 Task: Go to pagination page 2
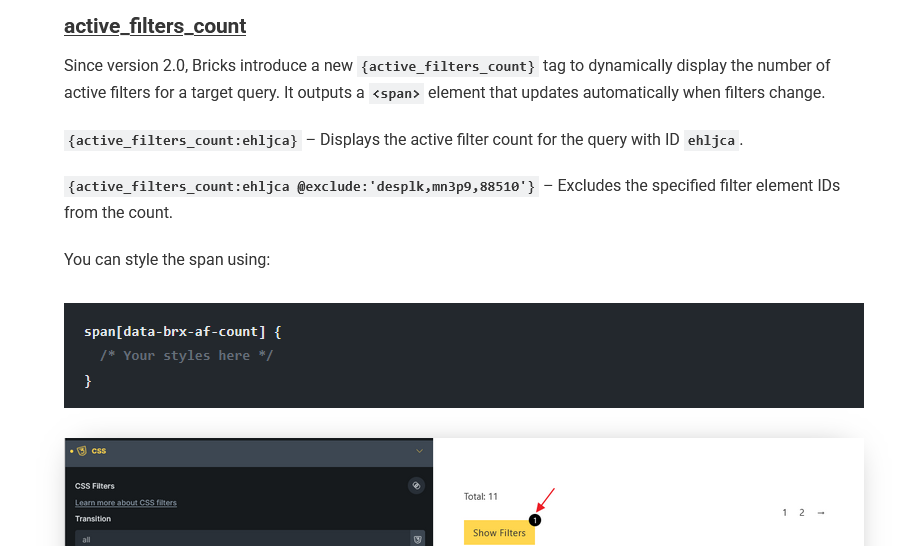coord(801,513)
